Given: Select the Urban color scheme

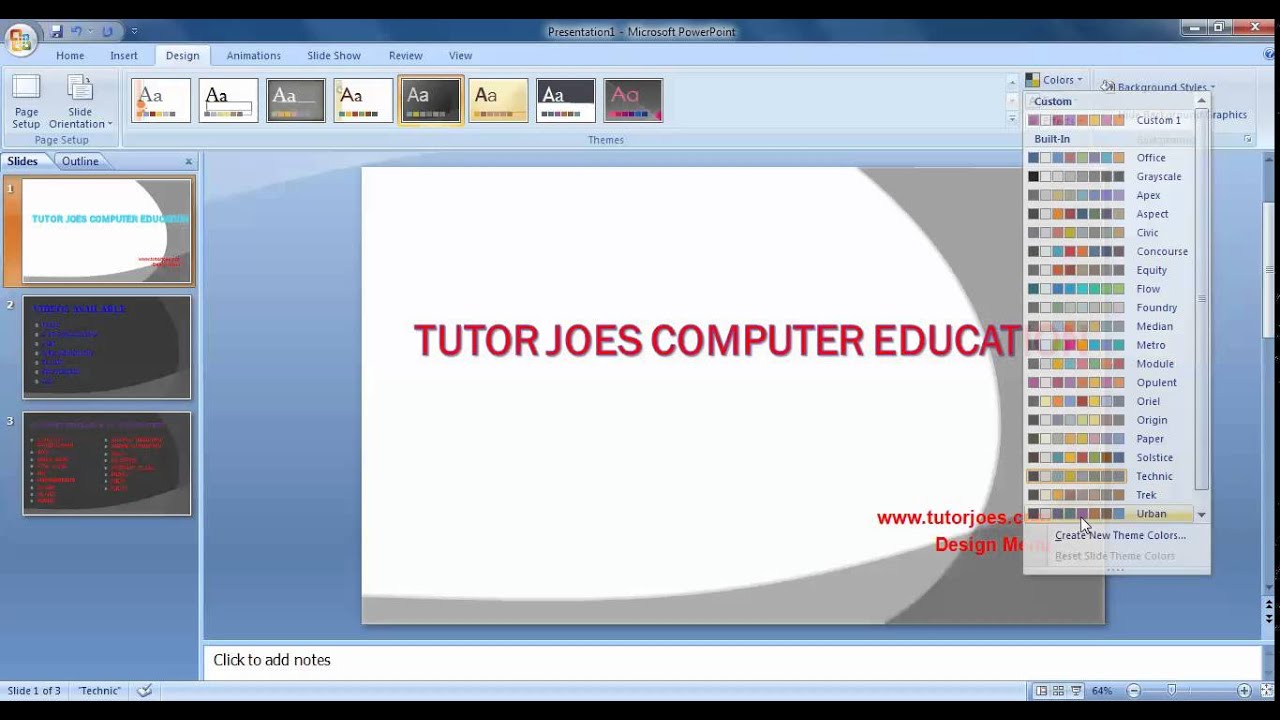Looking at the screenshot, I should coord(1111,514).
